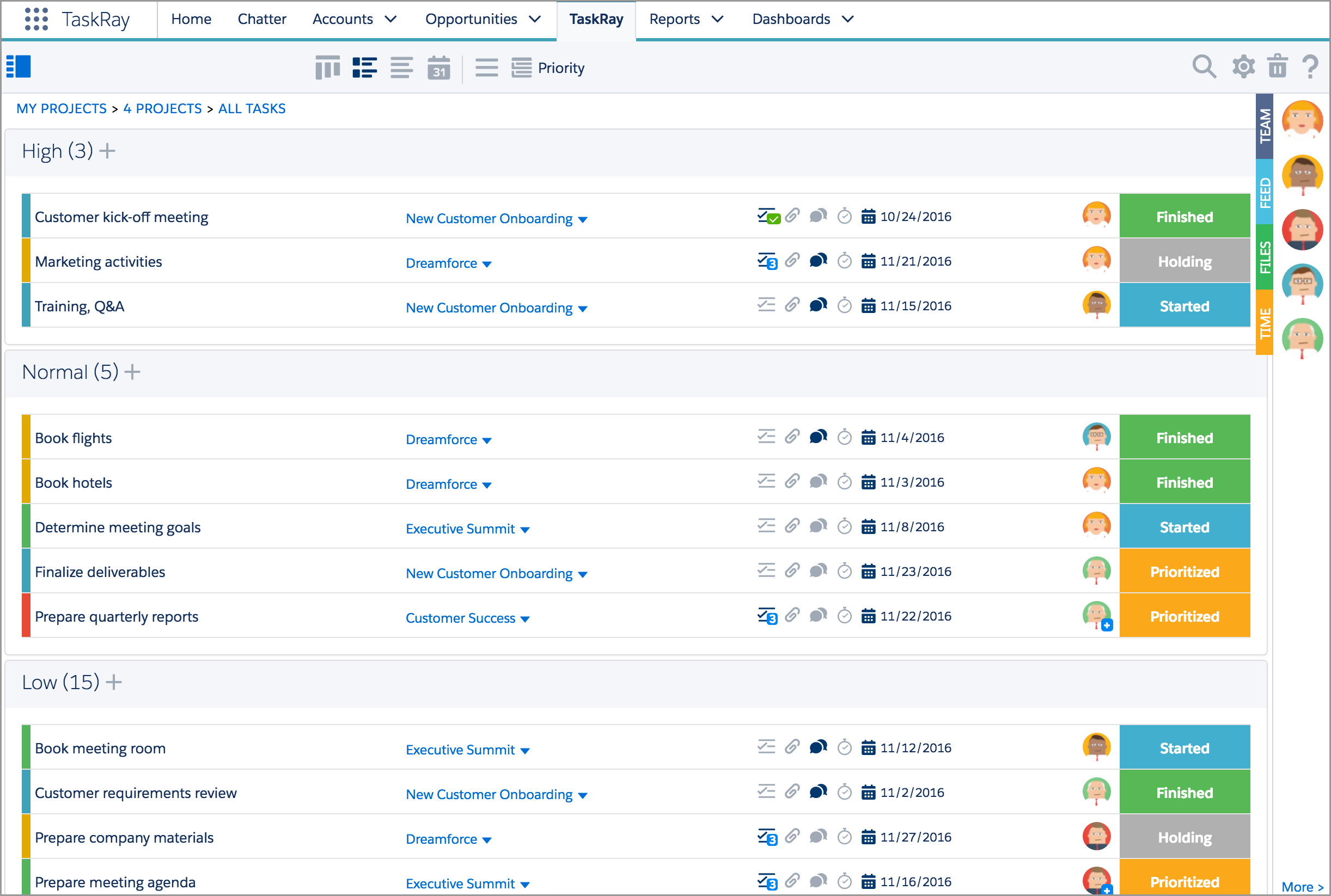Open Customer Success project dropdown
This screenshot has width=1331, height=896.
click(525, 619)
